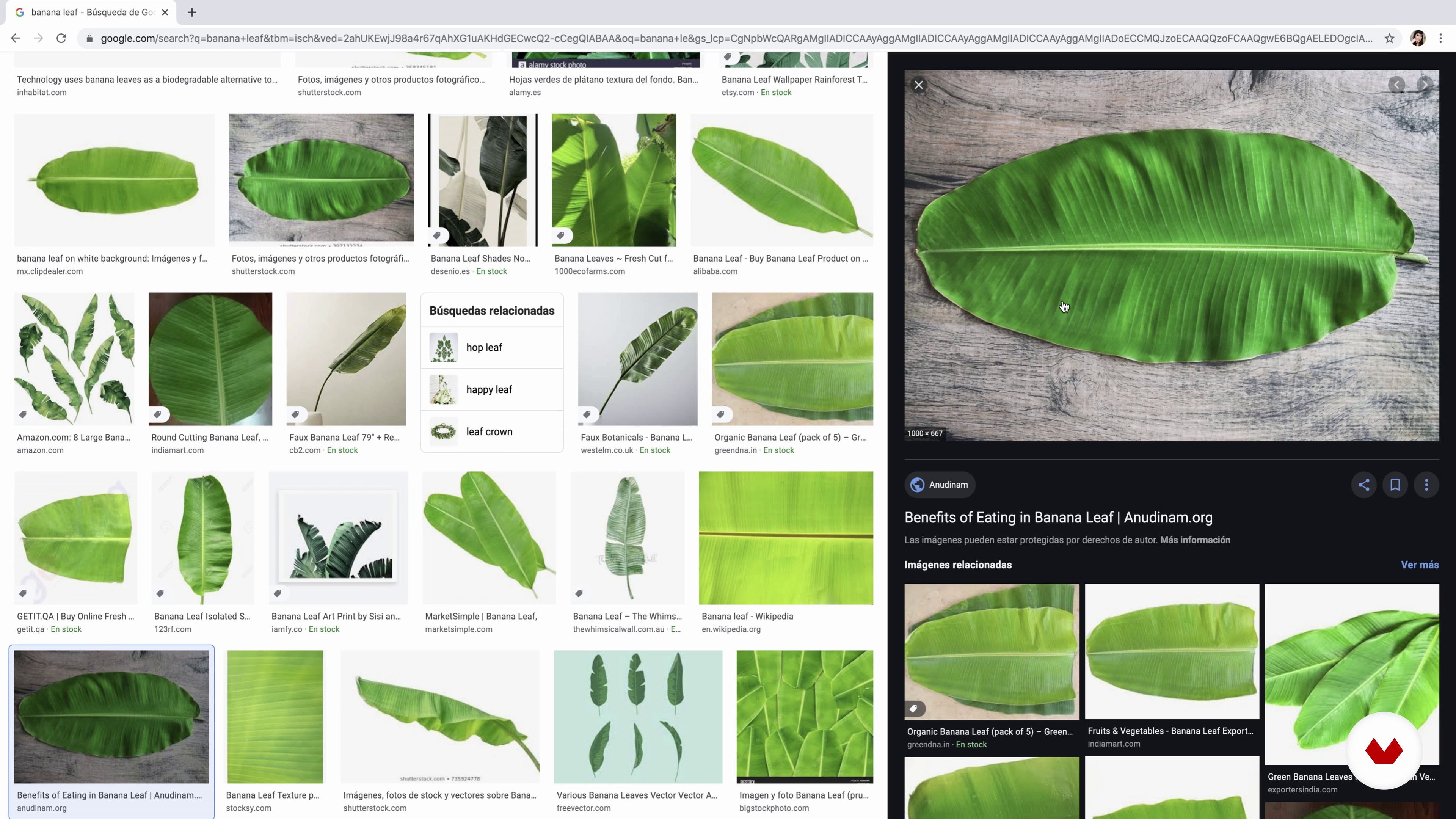
Task: Open Wikipedia Banana leaf image result
Action: pos(786,538)
